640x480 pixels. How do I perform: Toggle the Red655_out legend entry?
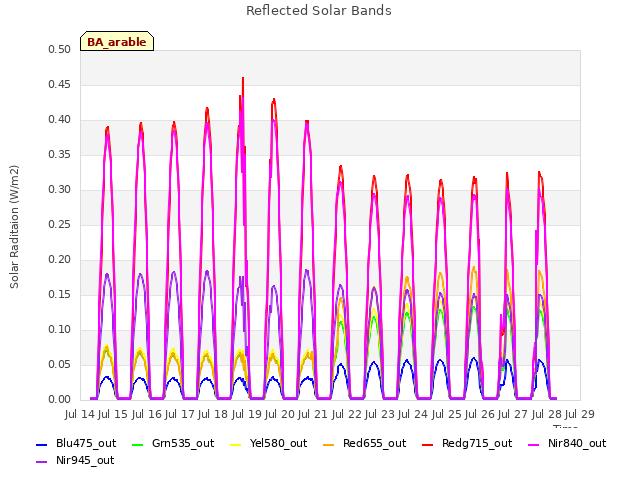(364, 444)
